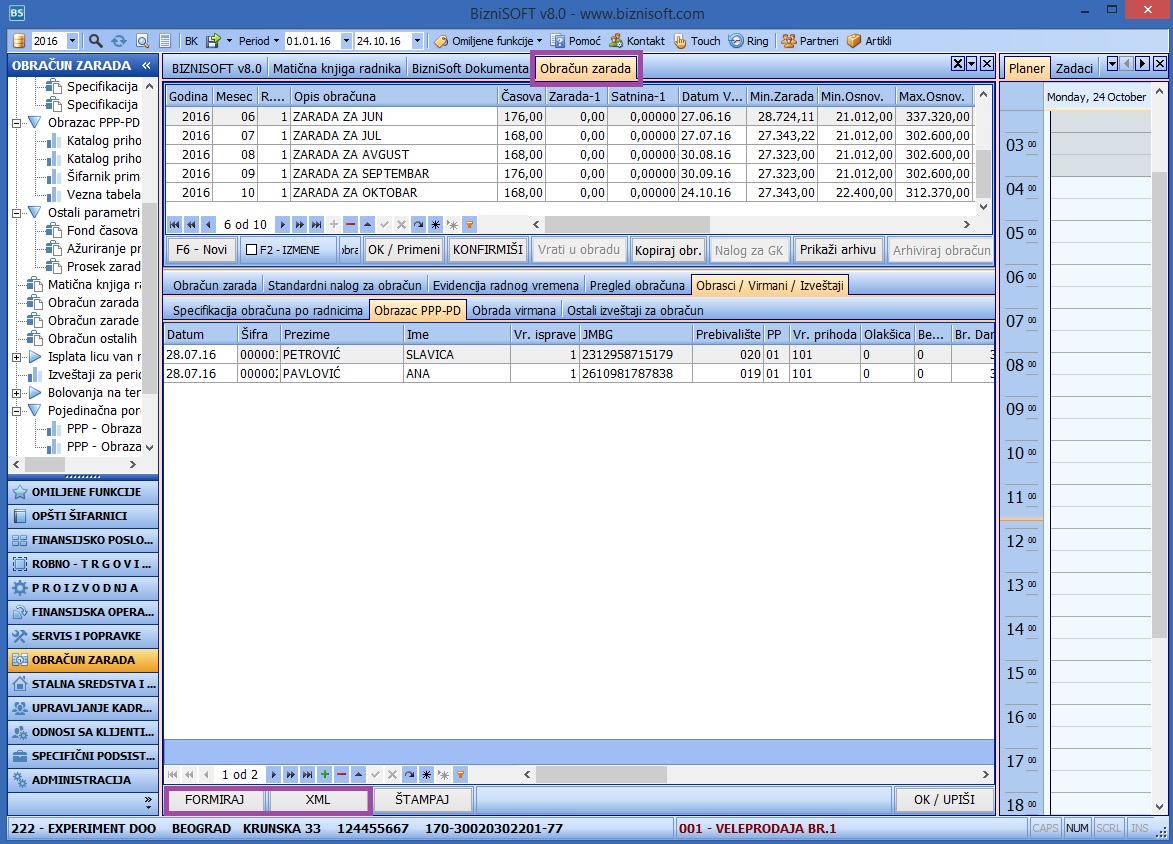Image resolution: width=1173 pixels, height=844 pixels.
Task: Click the refresh arrows icon in the top toolbar
Action: tap(118, 40)
